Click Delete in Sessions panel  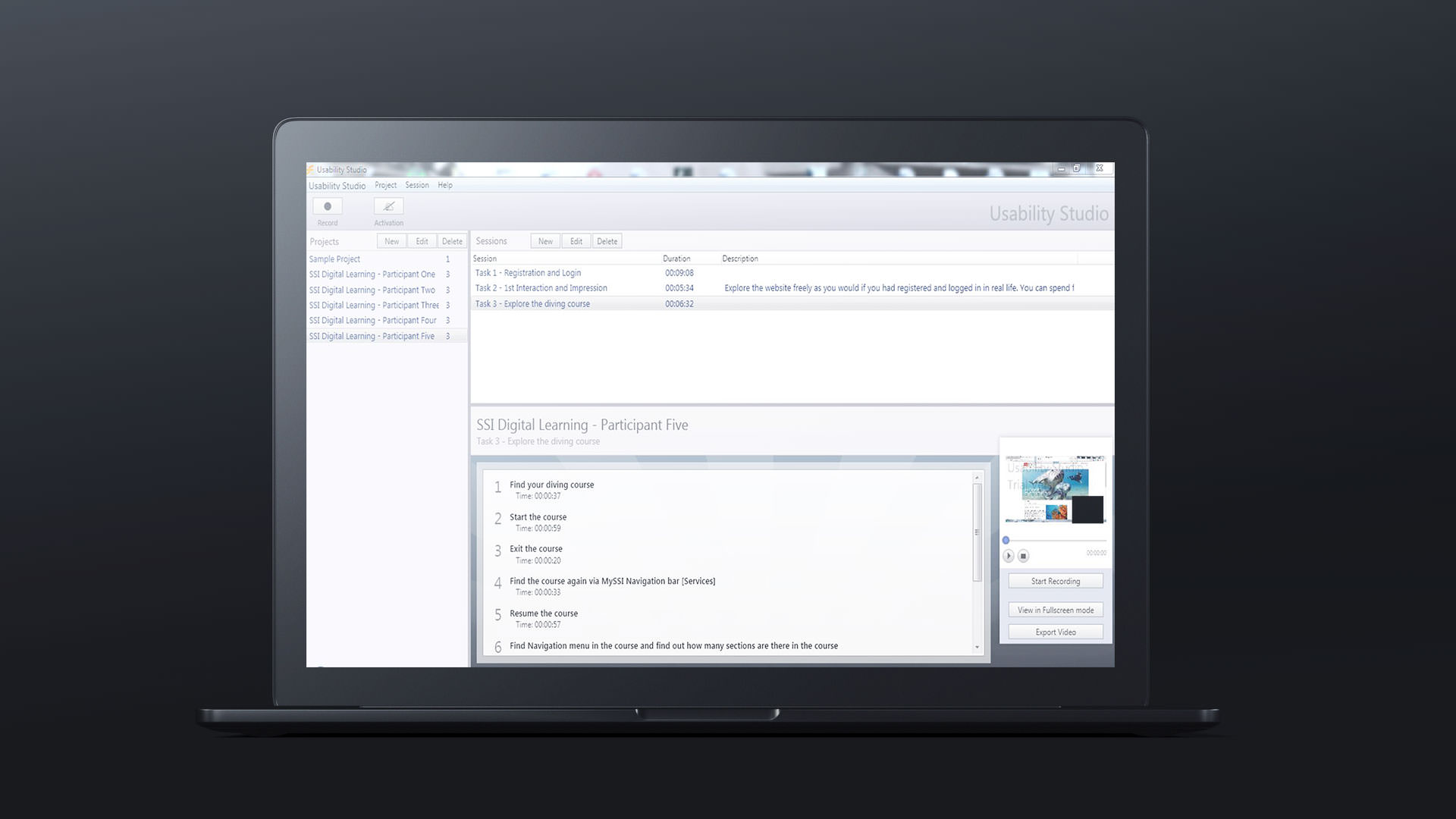click(607, 241)
